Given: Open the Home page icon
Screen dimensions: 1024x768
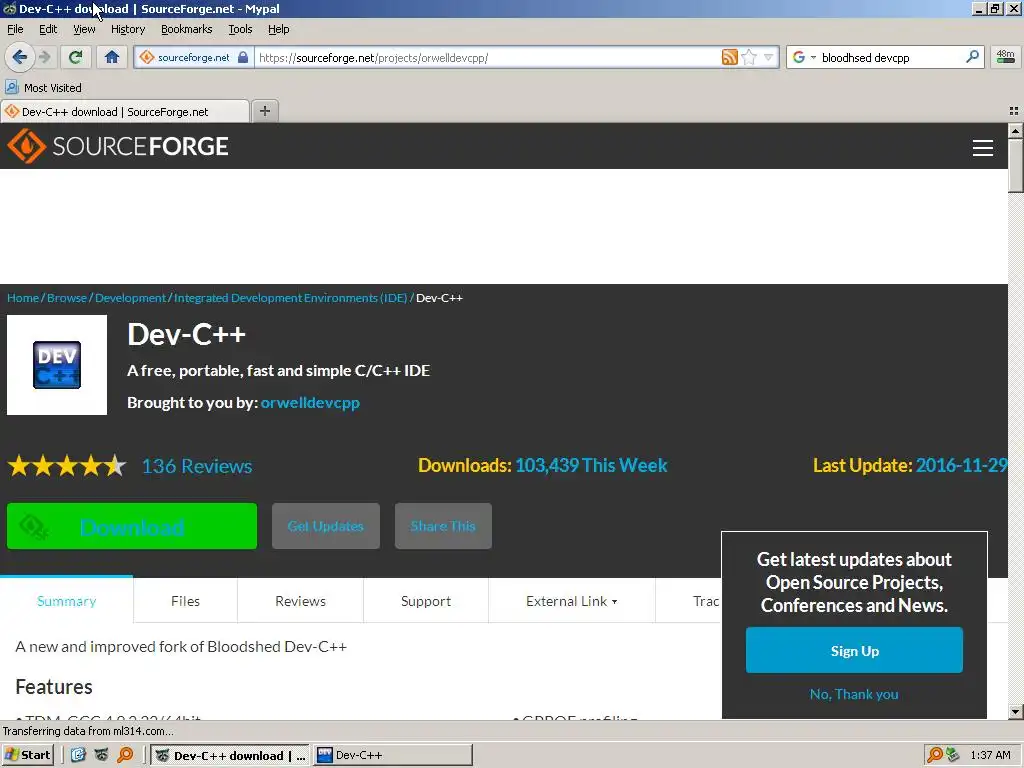Looking at the screenshot, I should (112, 57).
